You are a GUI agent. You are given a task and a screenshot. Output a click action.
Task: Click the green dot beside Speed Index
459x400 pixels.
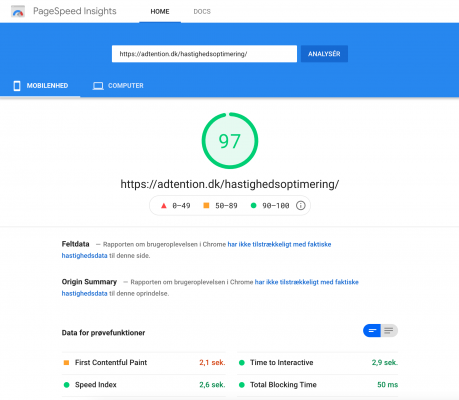click(66, 385)
